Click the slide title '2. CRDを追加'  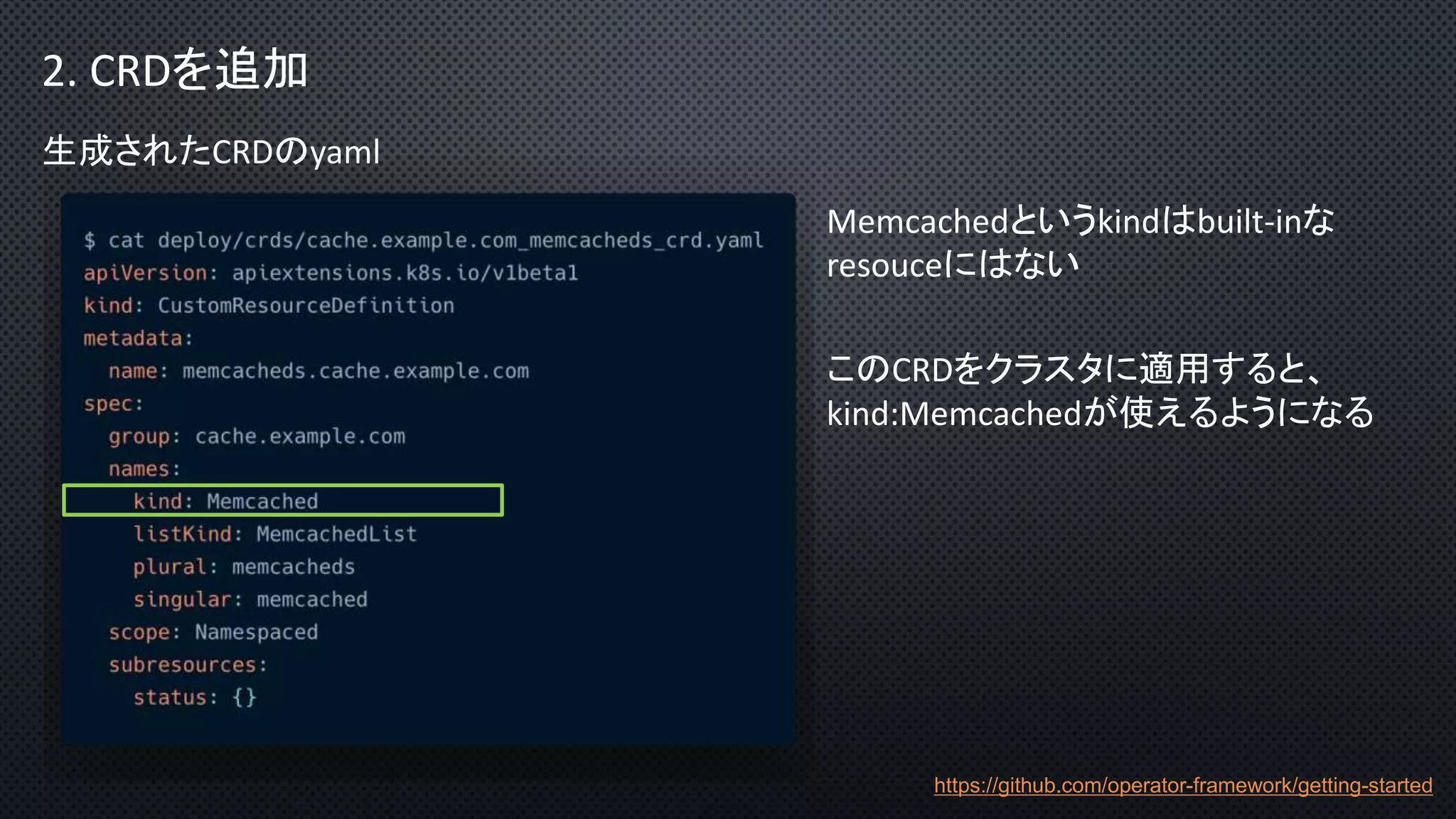click(175, 70)
